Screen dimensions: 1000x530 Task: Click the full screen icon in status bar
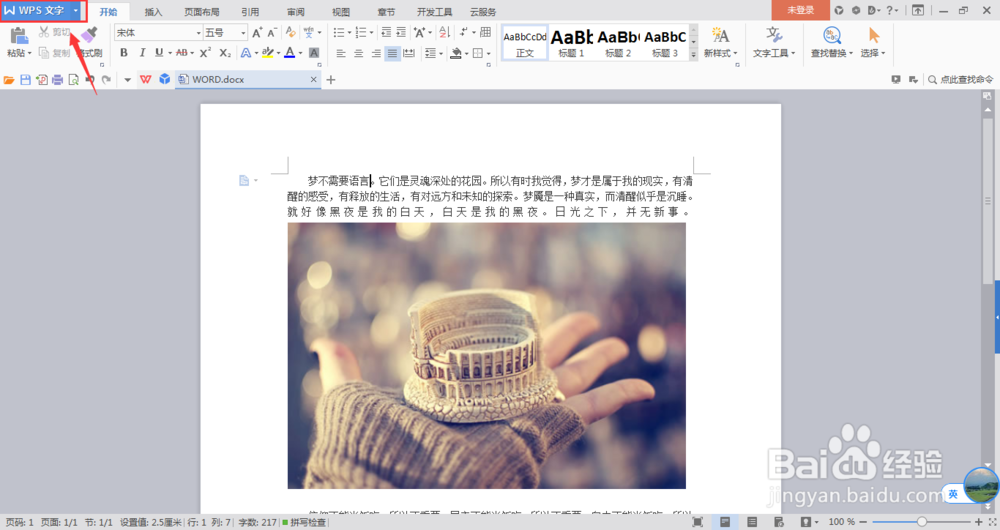coord(697,522)
